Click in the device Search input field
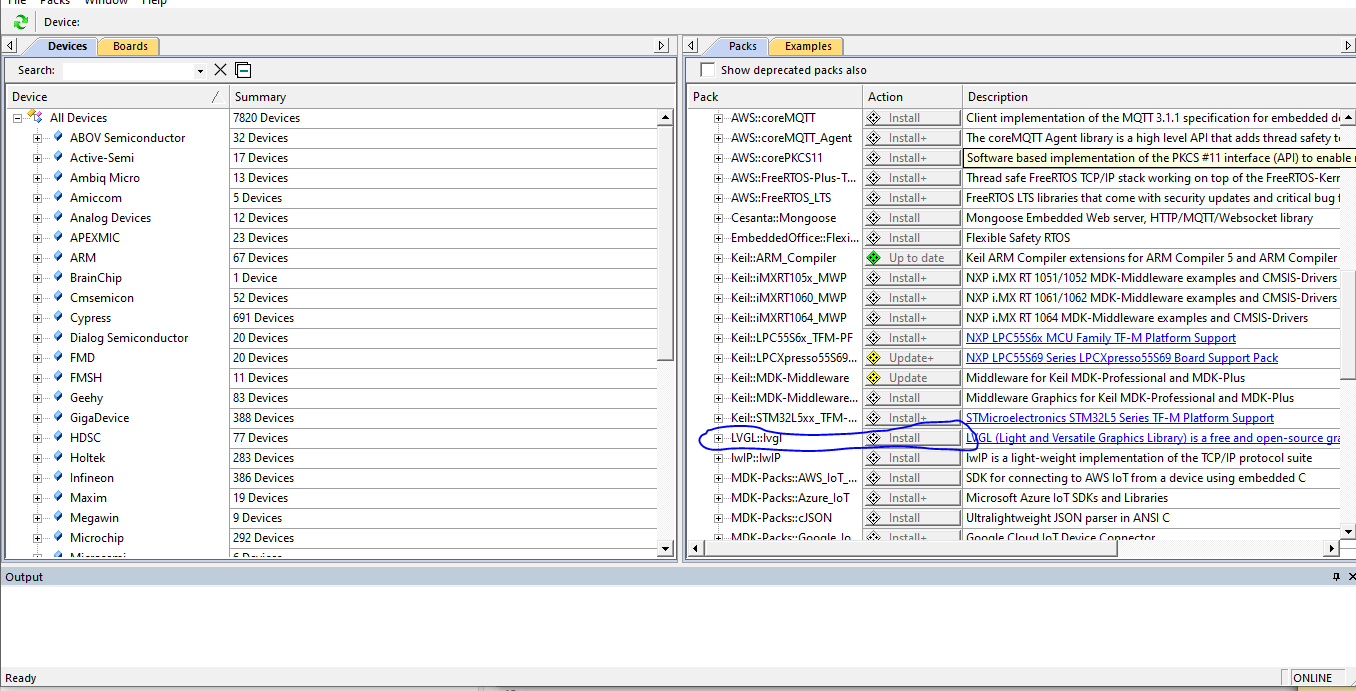Screen dimensions: 1356x691 pos(128,70)
